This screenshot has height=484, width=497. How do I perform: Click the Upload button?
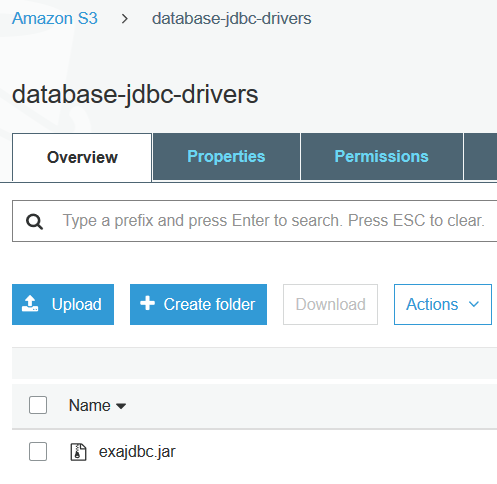tap(63, 304)
